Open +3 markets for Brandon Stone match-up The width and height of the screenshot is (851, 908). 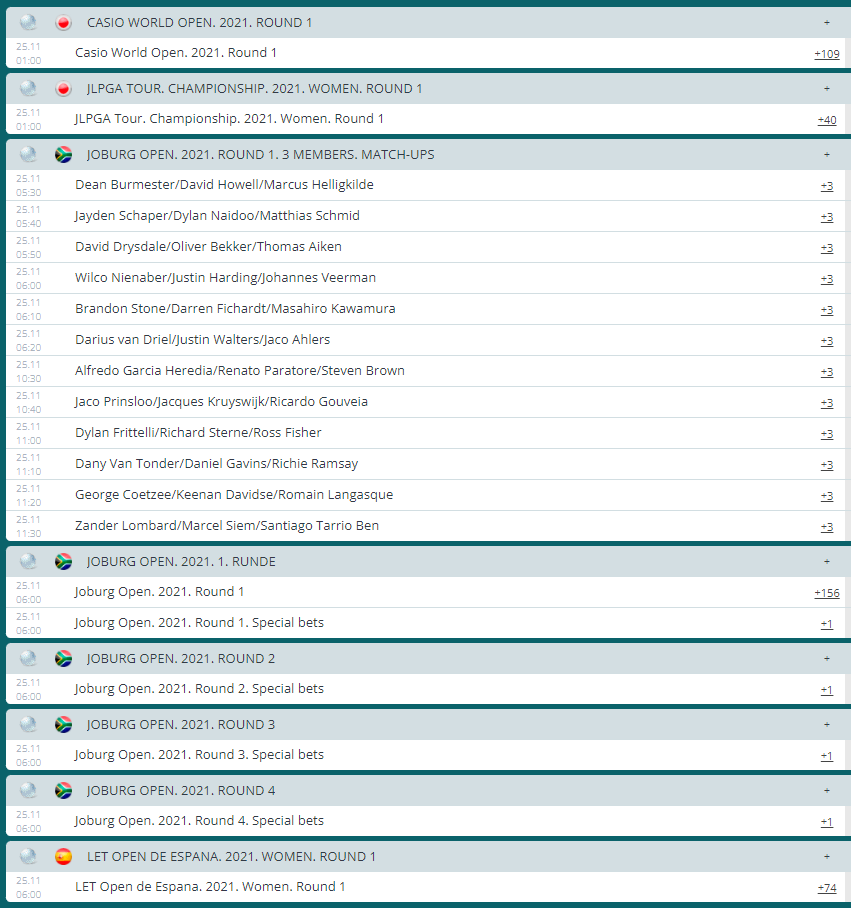pyautogui.click(x=827, y=310)
